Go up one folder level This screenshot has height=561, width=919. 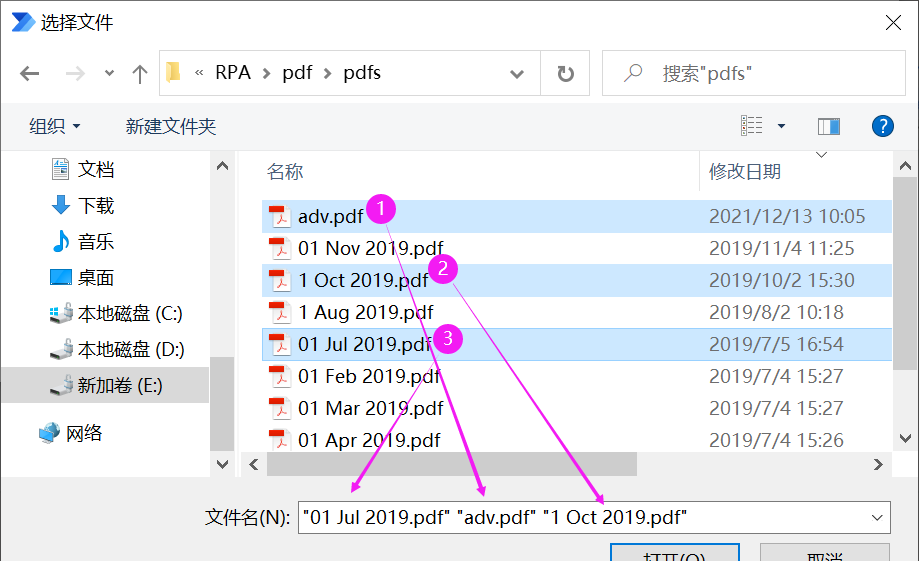tap(139, 74)
